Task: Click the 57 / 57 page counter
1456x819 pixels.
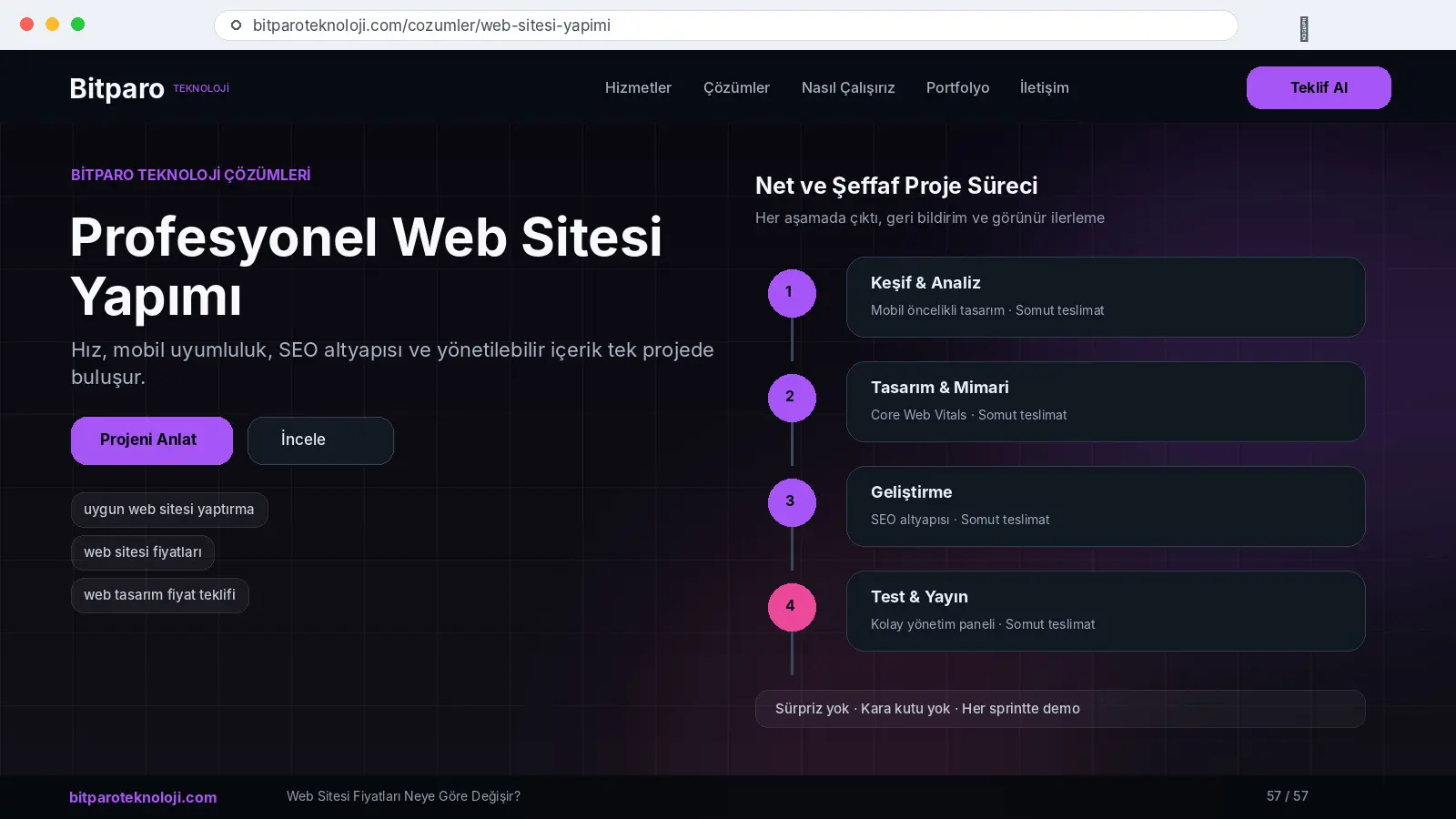Action: (x=1287, y=796)
